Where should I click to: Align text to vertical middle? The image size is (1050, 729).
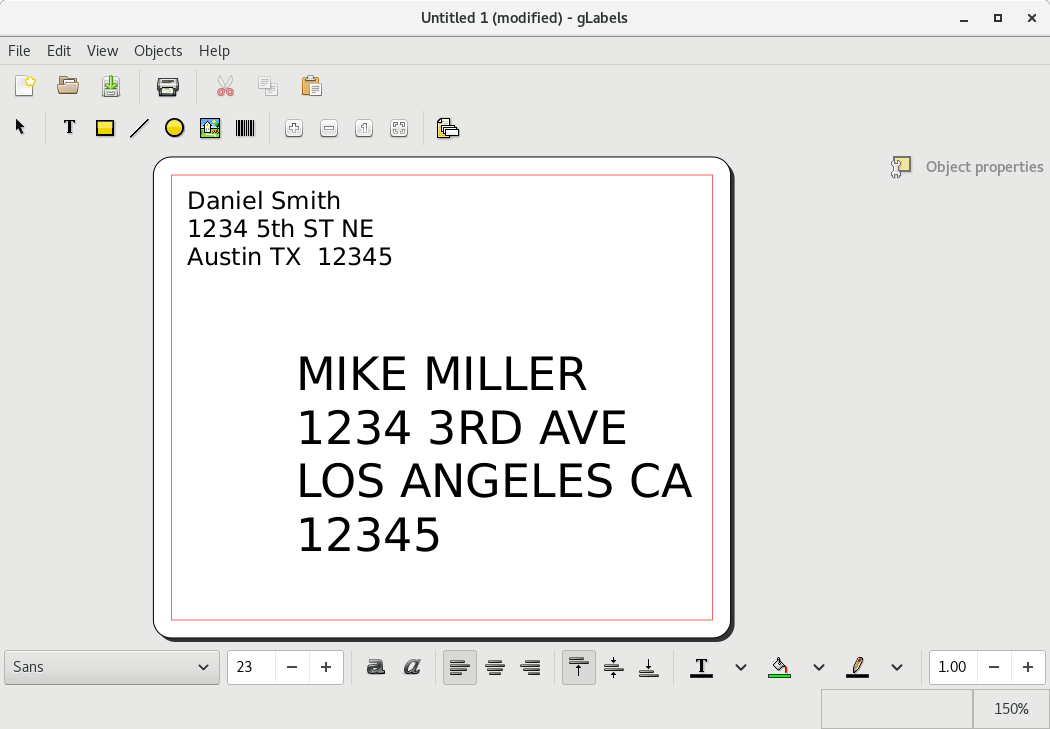613,667
